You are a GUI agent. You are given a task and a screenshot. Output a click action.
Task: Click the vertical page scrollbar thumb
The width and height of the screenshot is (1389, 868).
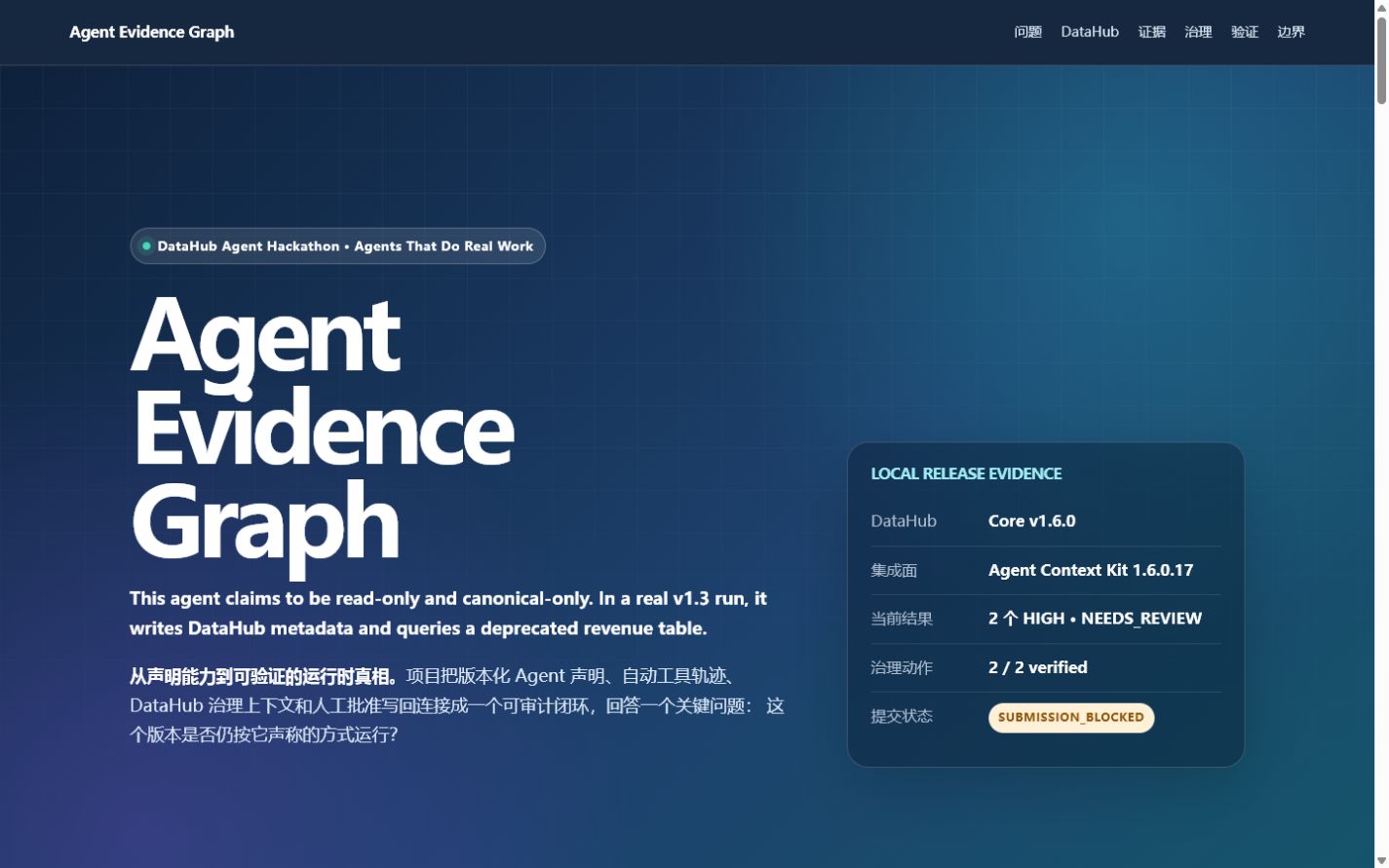pos(1381,58)
